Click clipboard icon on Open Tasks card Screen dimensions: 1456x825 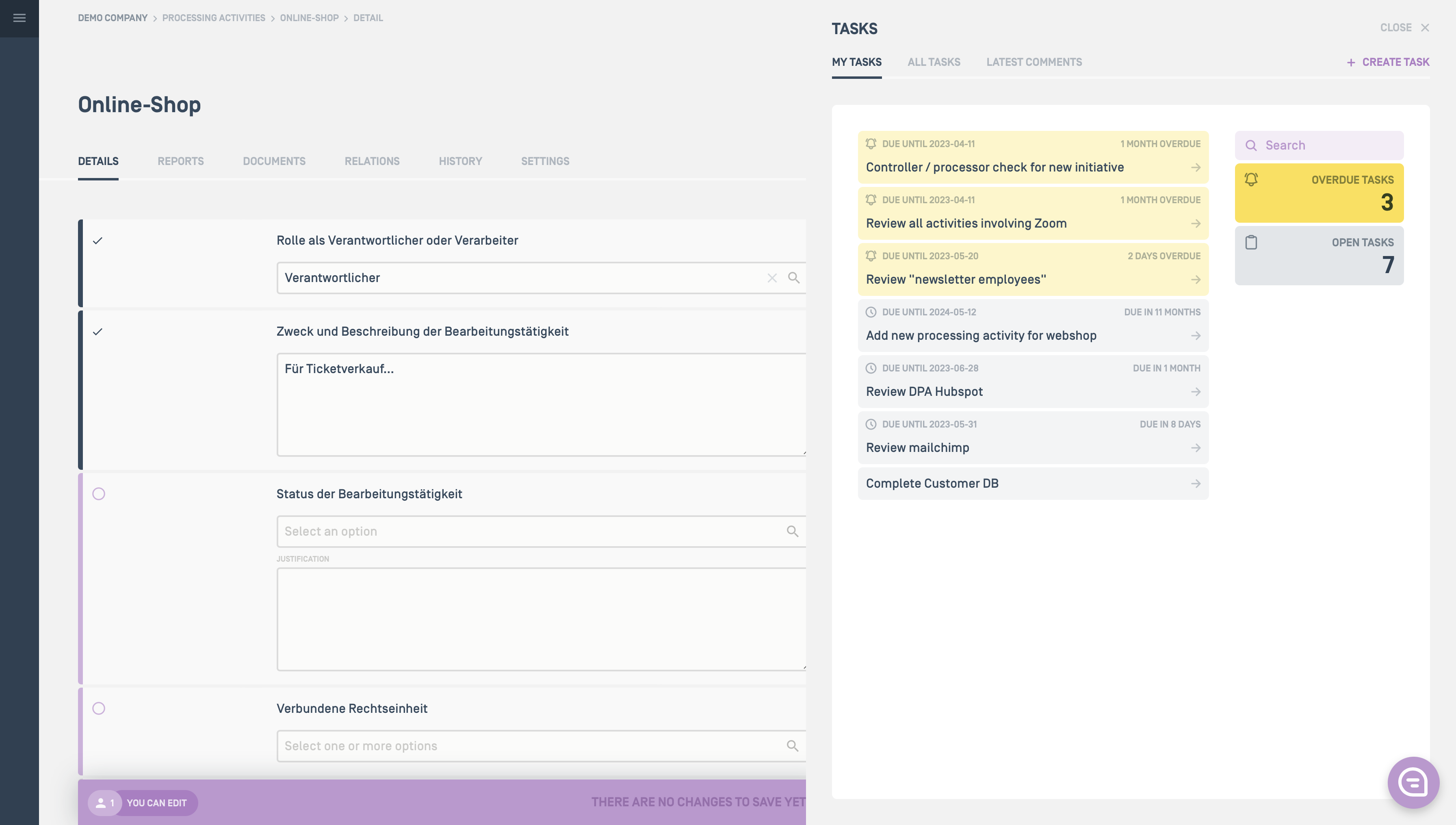point(1251,243)
